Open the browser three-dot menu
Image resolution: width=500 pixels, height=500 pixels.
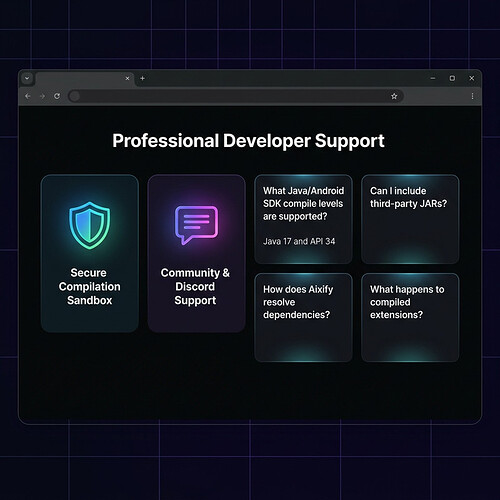[x=472, y=96]
